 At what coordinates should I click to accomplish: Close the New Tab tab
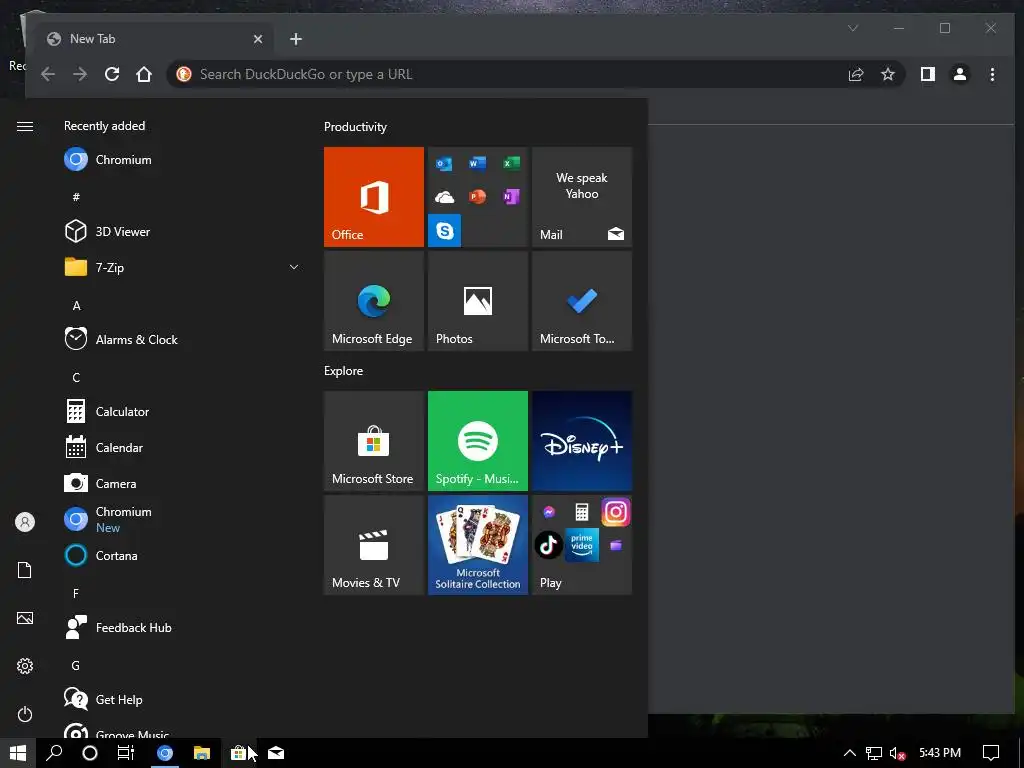(258, 39)
